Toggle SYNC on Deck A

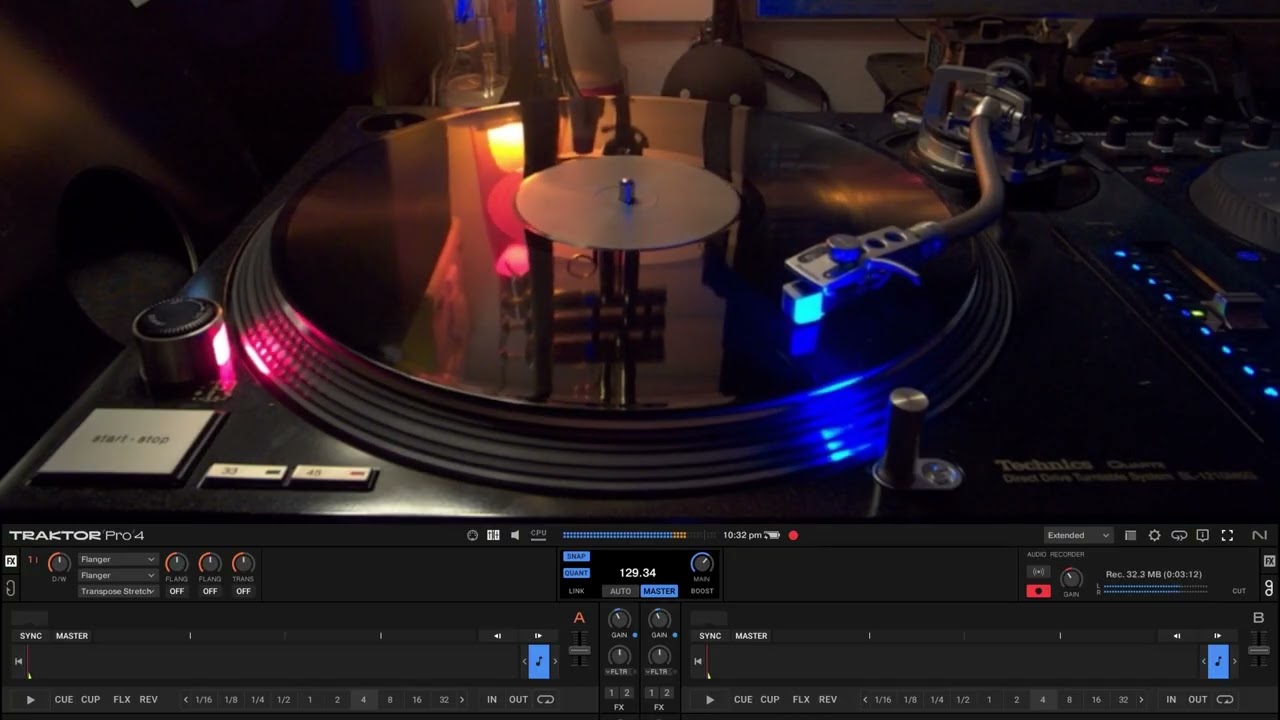click(31, 636)
